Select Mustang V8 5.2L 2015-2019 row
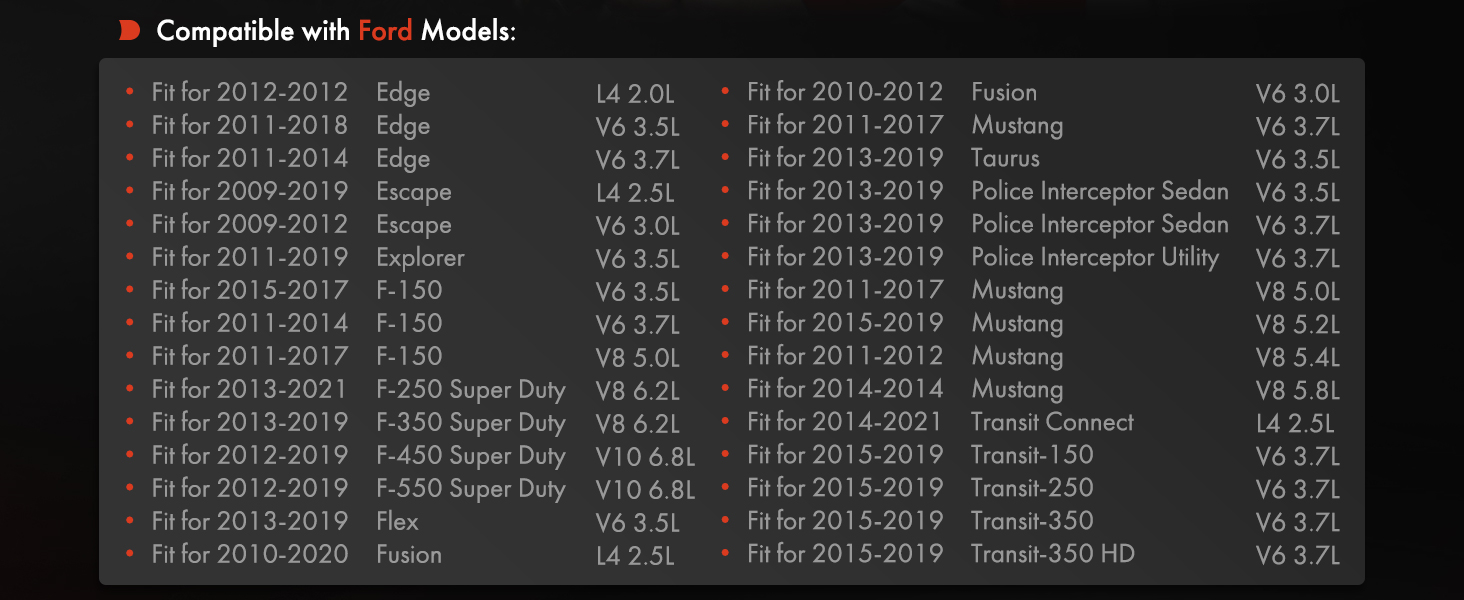Image resolution: width=1464 pixels, height=600 pixels. point(1031,324)
